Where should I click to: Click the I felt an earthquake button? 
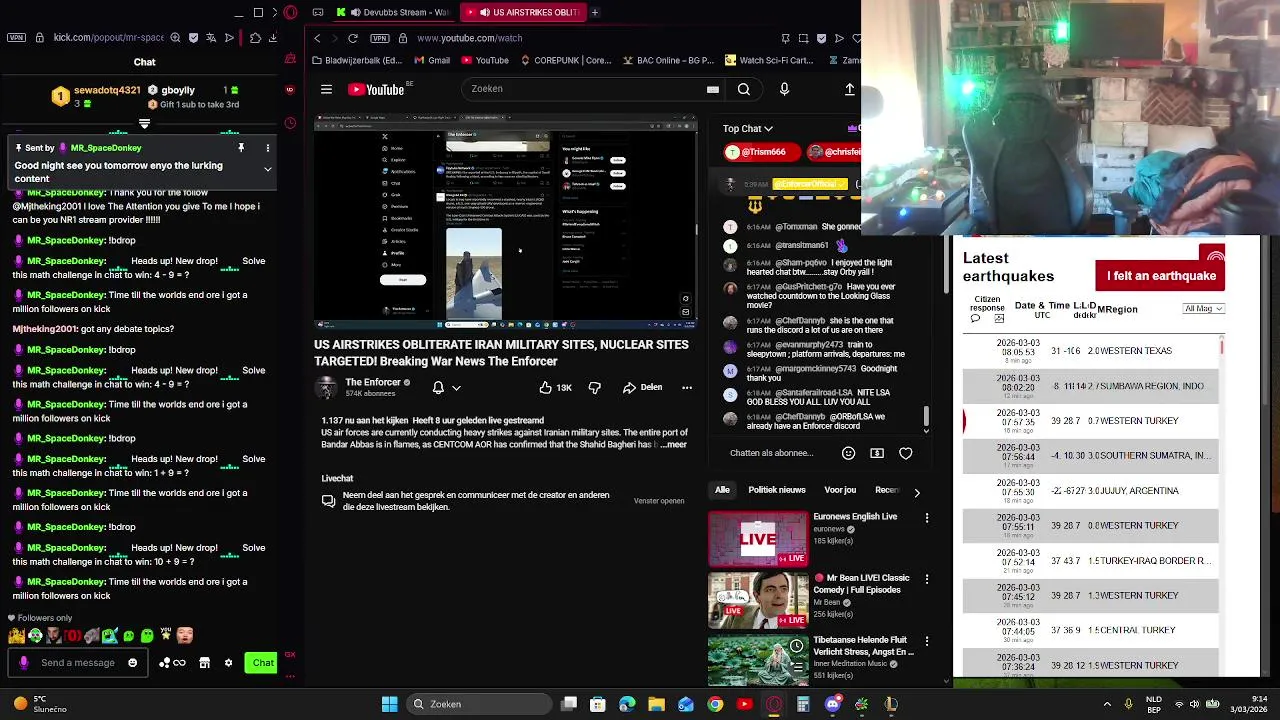click(1160, 276)
